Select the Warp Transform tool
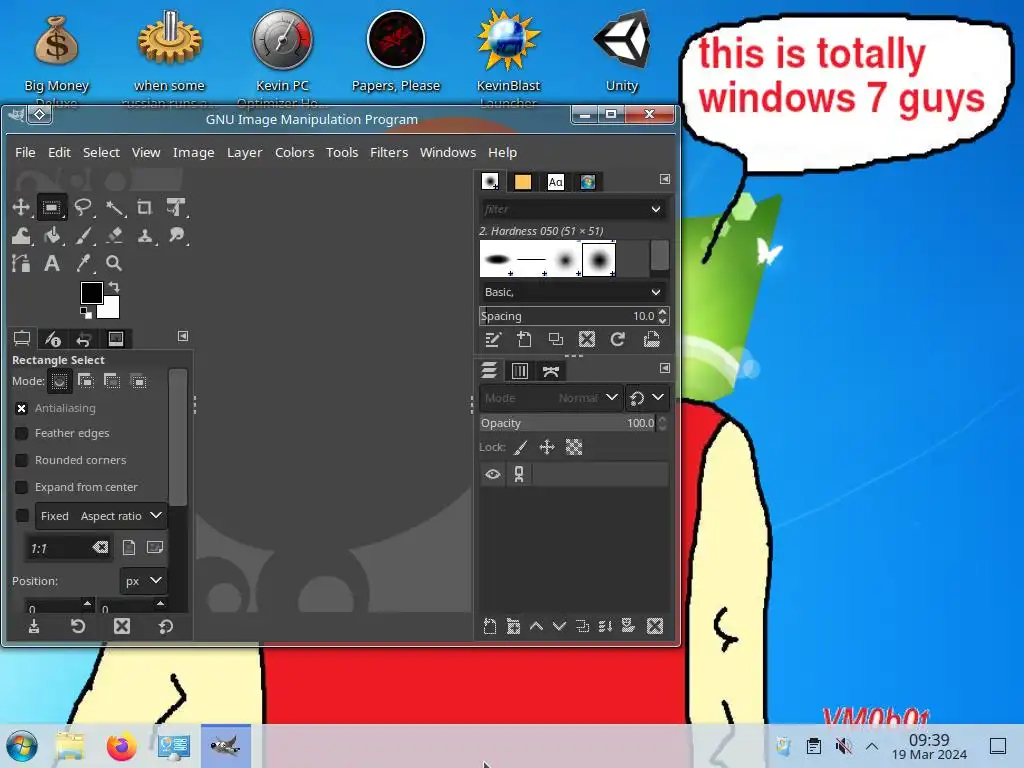The image size is (1024, 768). [21, 236]
